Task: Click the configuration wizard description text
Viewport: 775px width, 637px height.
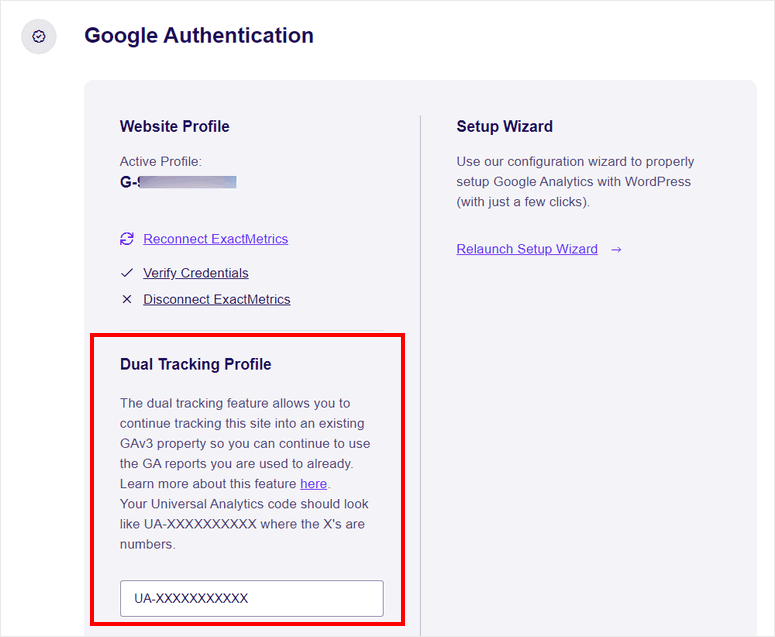Action: pyautogui.click(x=575, y=181)
